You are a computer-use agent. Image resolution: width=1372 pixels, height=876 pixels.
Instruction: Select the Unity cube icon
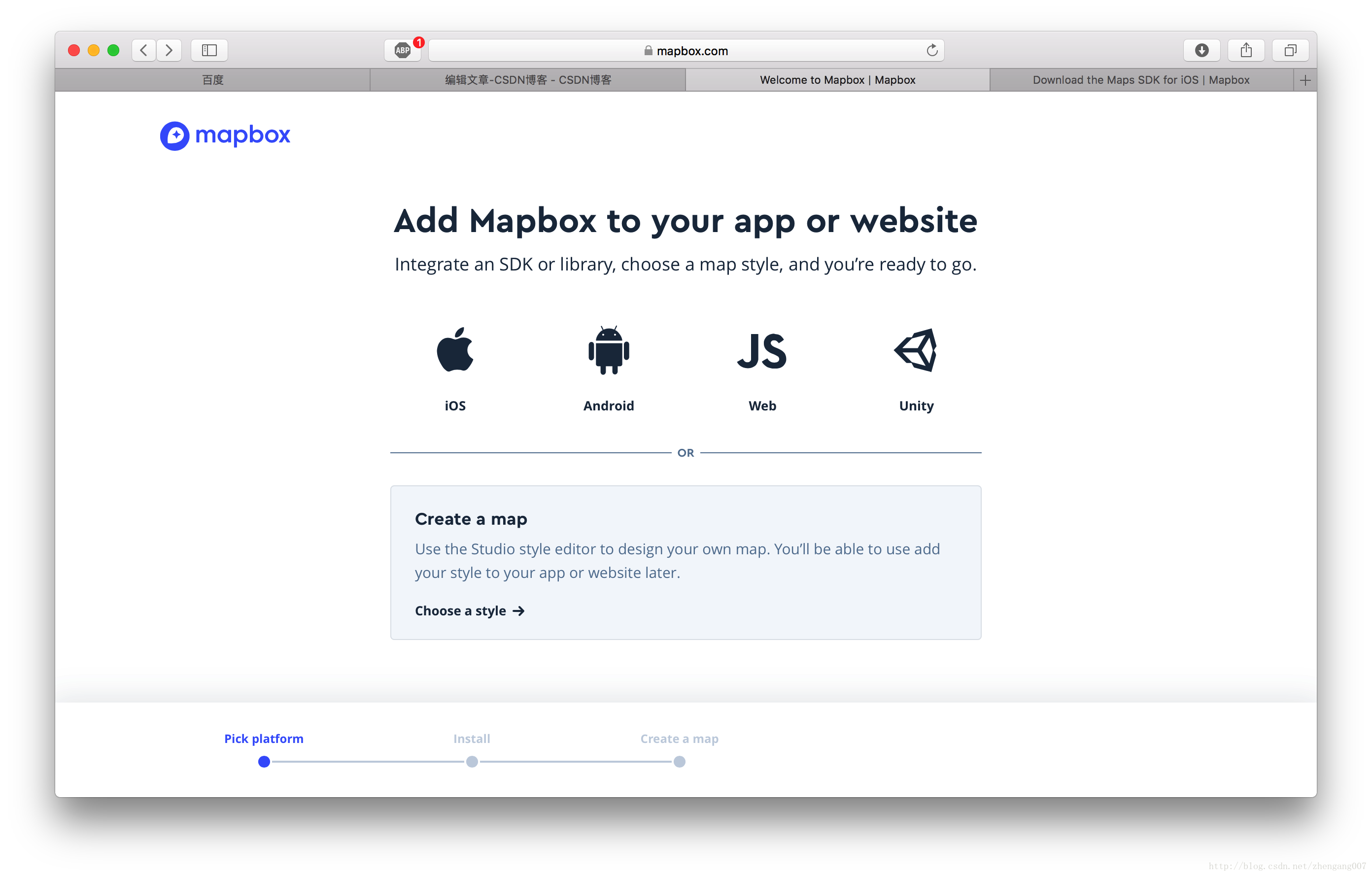[916, 350]
